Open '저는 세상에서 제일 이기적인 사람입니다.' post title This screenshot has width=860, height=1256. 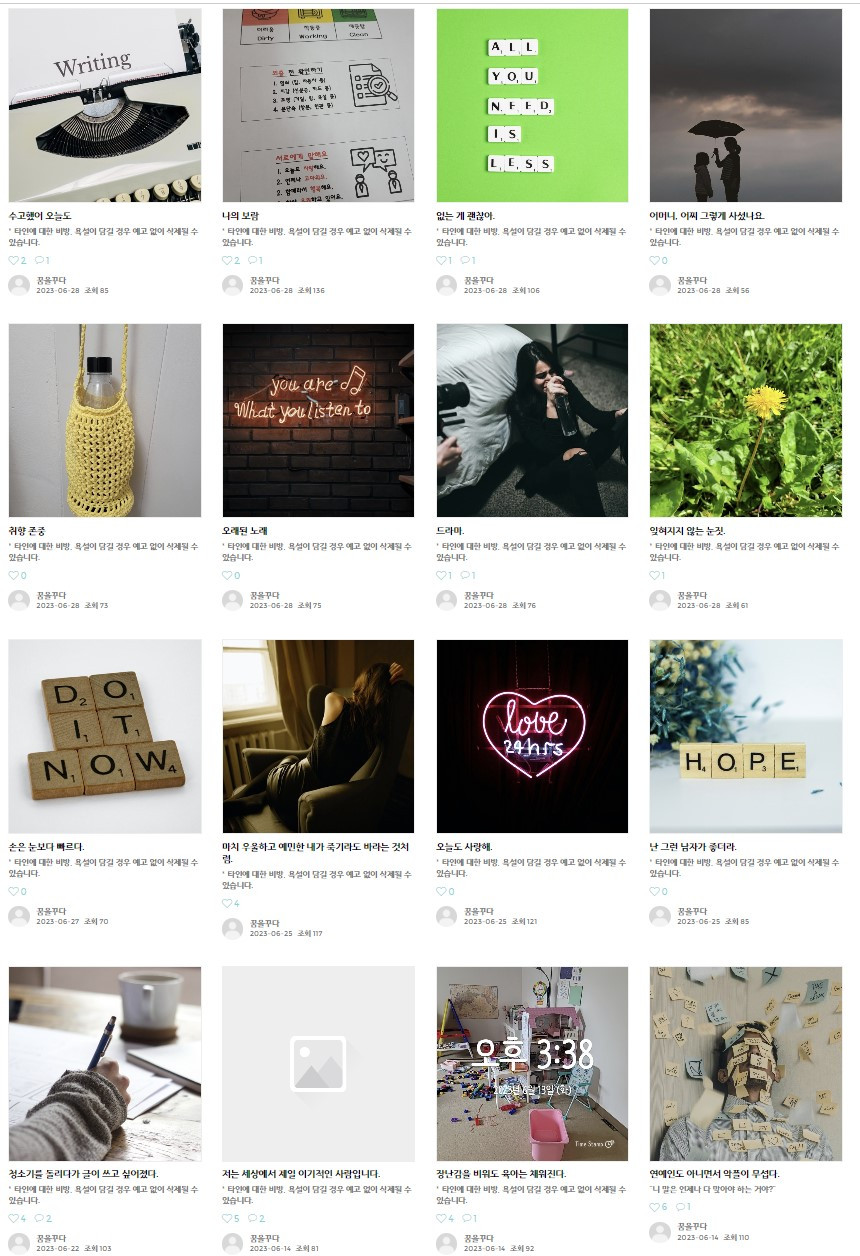pos(301,1173)
